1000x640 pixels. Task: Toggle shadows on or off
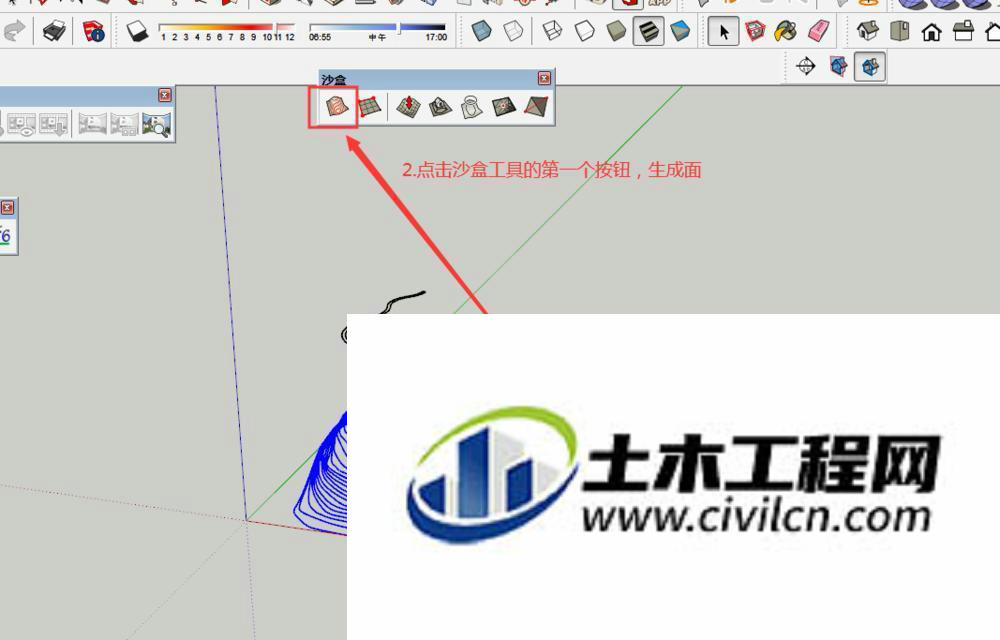pyautogui.click(x=136, y=31)
